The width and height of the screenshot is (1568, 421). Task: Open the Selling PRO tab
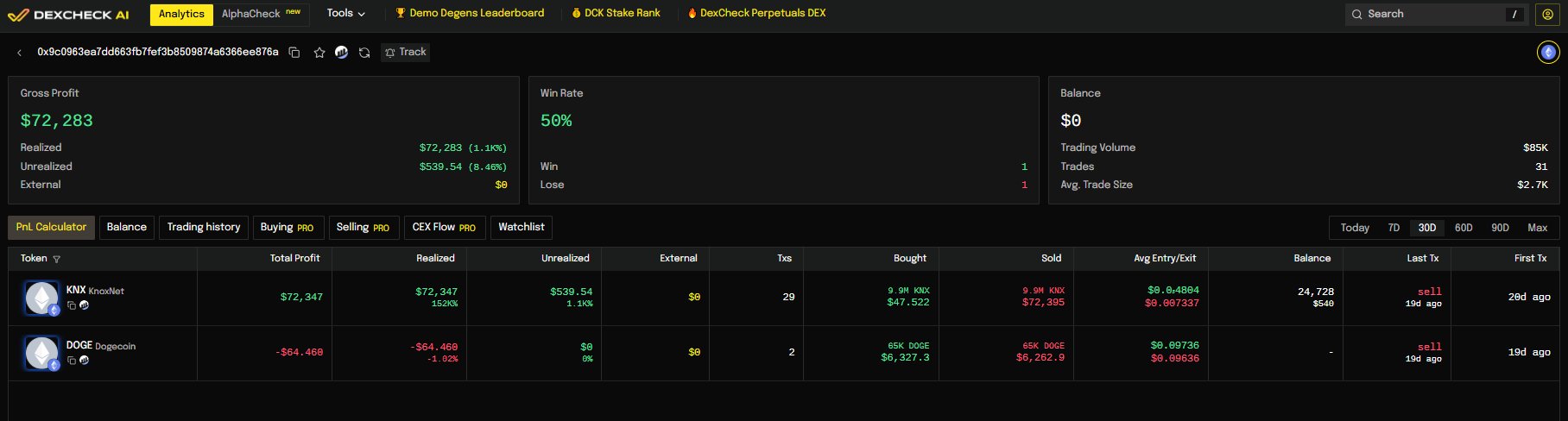click(x=364, y=228)
